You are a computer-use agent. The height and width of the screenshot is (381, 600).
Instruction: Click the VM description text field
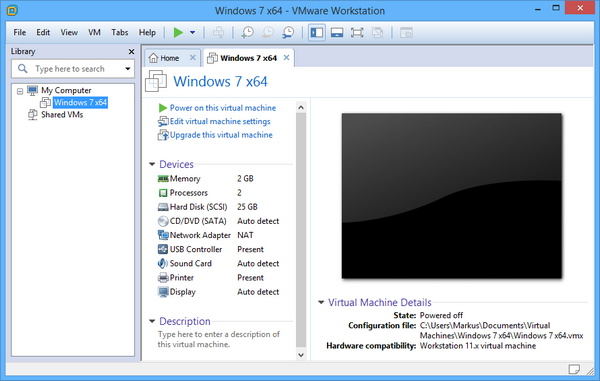(x=219, y=339)
